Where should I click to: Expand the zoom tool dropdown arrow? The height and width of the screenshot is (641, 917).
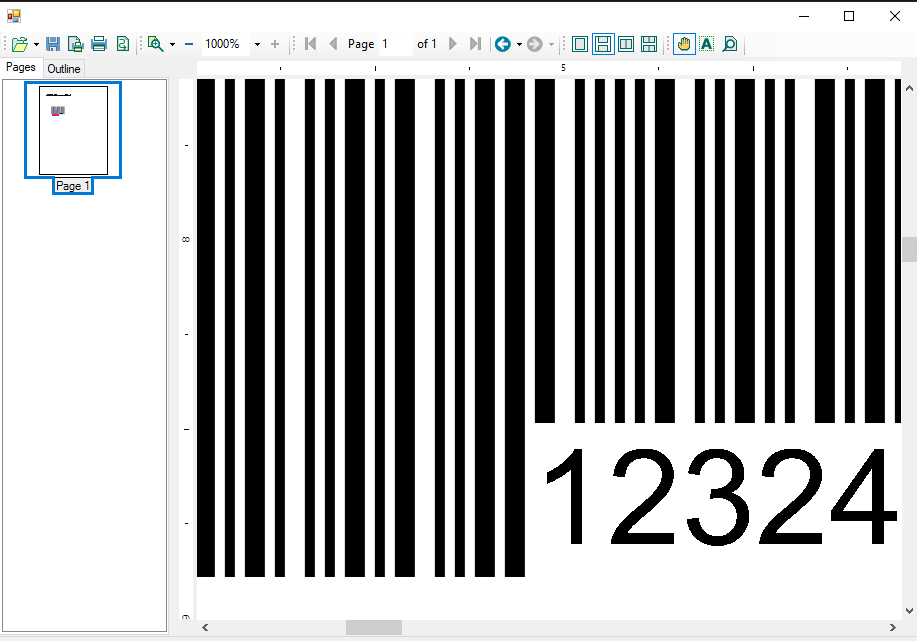click(x=173, y=44)
